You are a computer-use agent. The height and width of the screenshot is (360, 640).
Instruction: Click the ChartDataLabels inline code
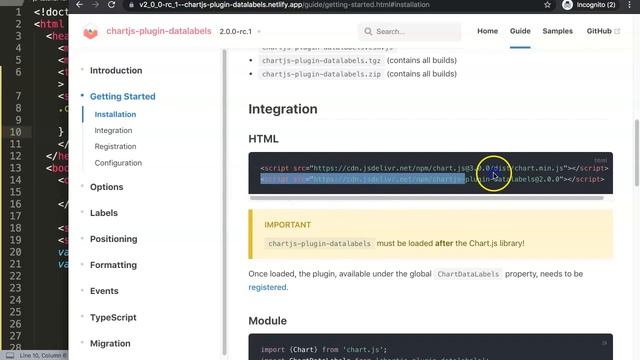[468, 274]
